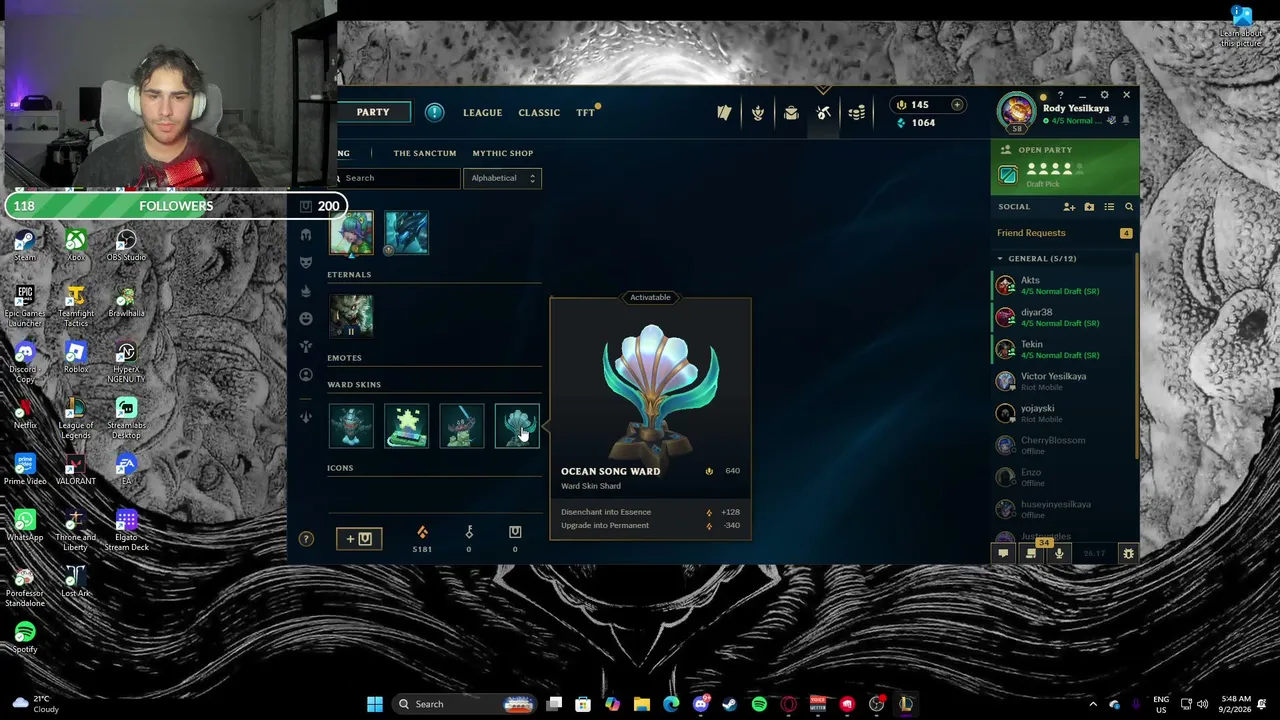This screenshot has height=720, width=1280.
Task: Click the blue alert exclamation icon
Action: pyautogui.click(x=434, y=112)
